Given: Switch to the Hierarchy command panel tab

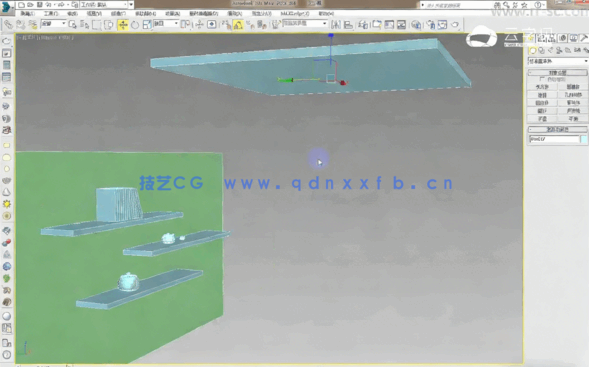Looking at the screenshot, I should pos(552,38).
